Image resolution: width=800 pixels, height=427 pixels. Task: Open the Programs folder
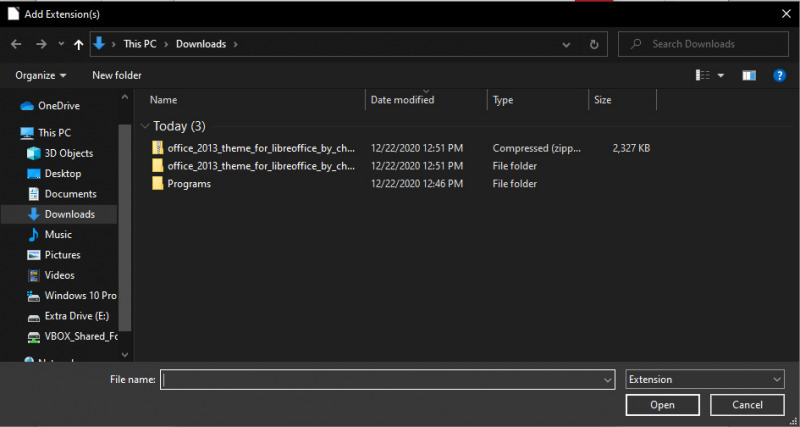(188, 183)
